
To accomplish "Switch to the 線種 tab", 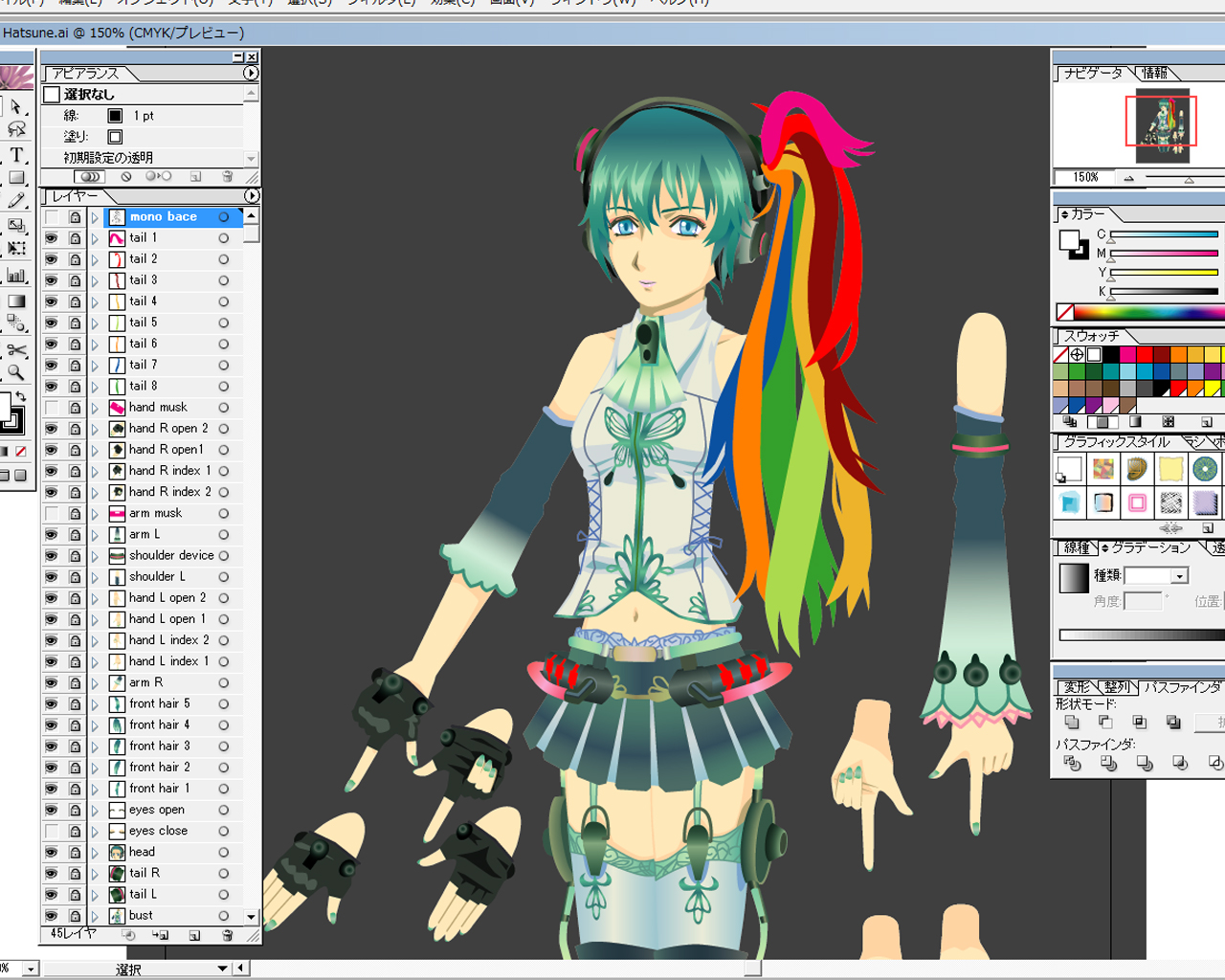I will point(1077,547).
